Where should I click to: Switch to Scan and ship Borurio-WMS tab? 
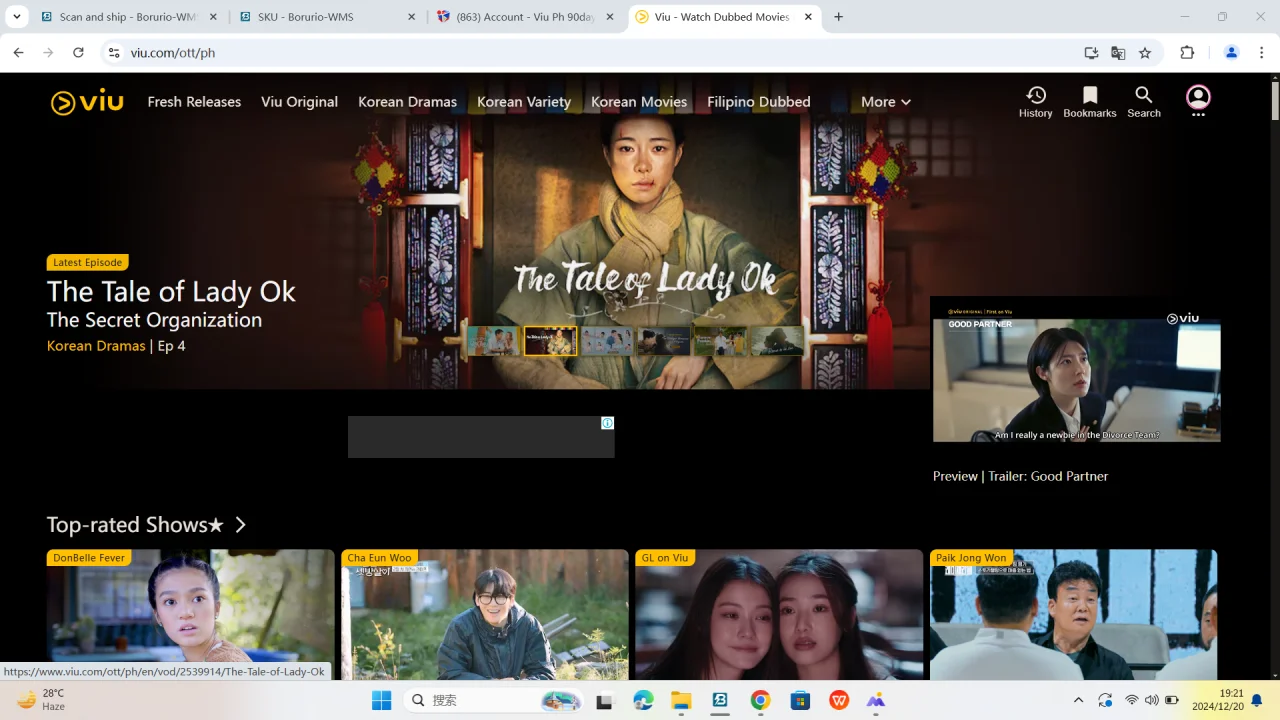point(130,17)
